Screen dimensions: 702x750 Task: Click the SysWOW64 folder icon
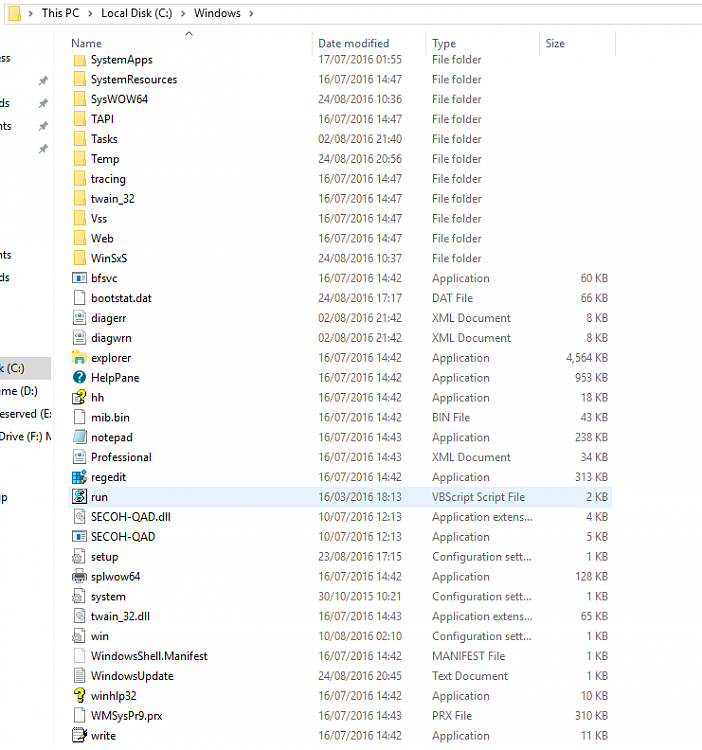pyautogui.click(x=80, y=99)
